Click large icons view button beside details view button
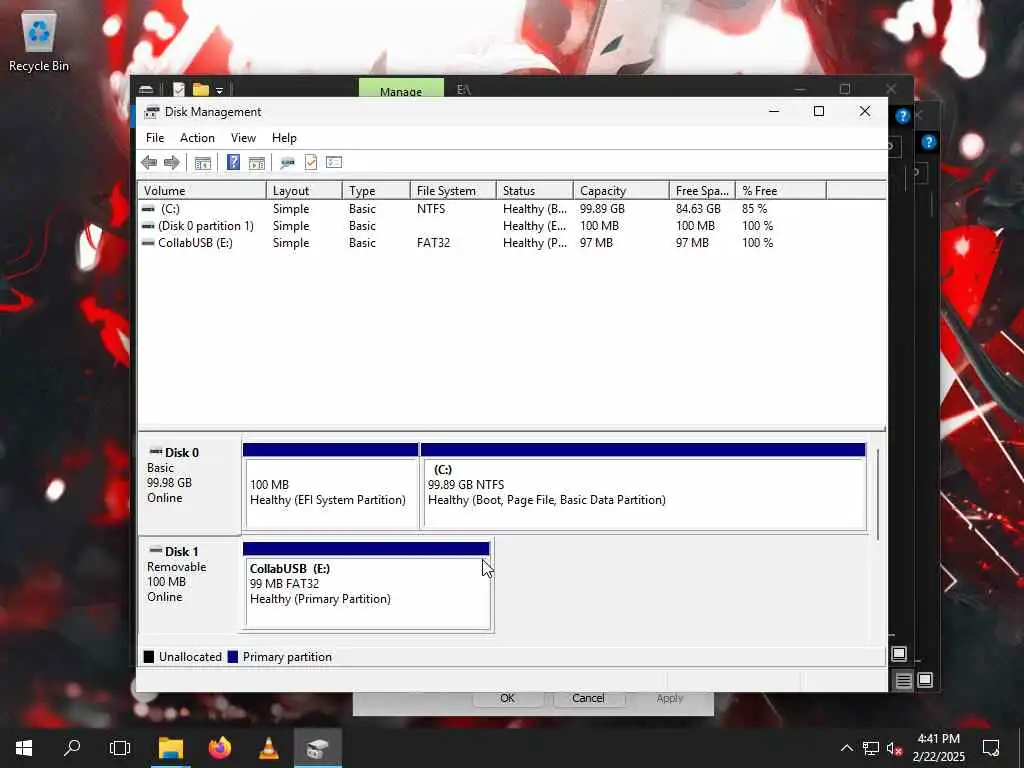 pos(925,680)
